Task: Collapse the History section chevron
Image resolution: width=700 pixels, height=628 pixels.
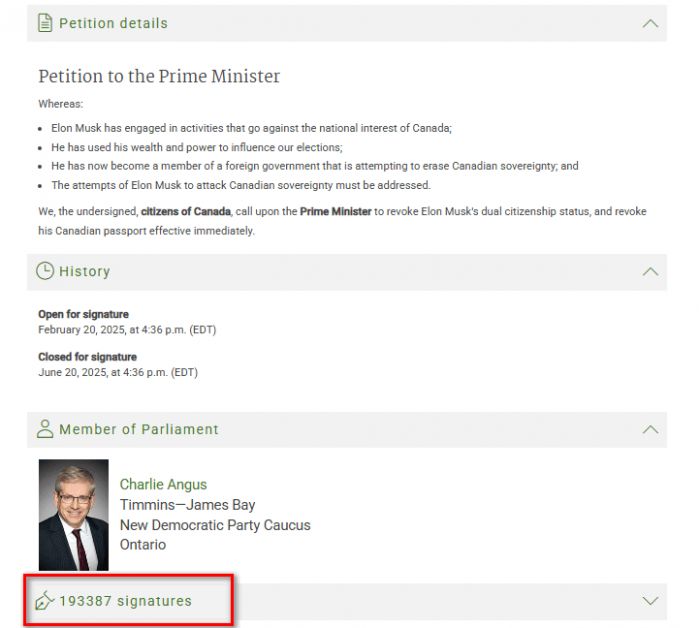Action: pos(650,271)
